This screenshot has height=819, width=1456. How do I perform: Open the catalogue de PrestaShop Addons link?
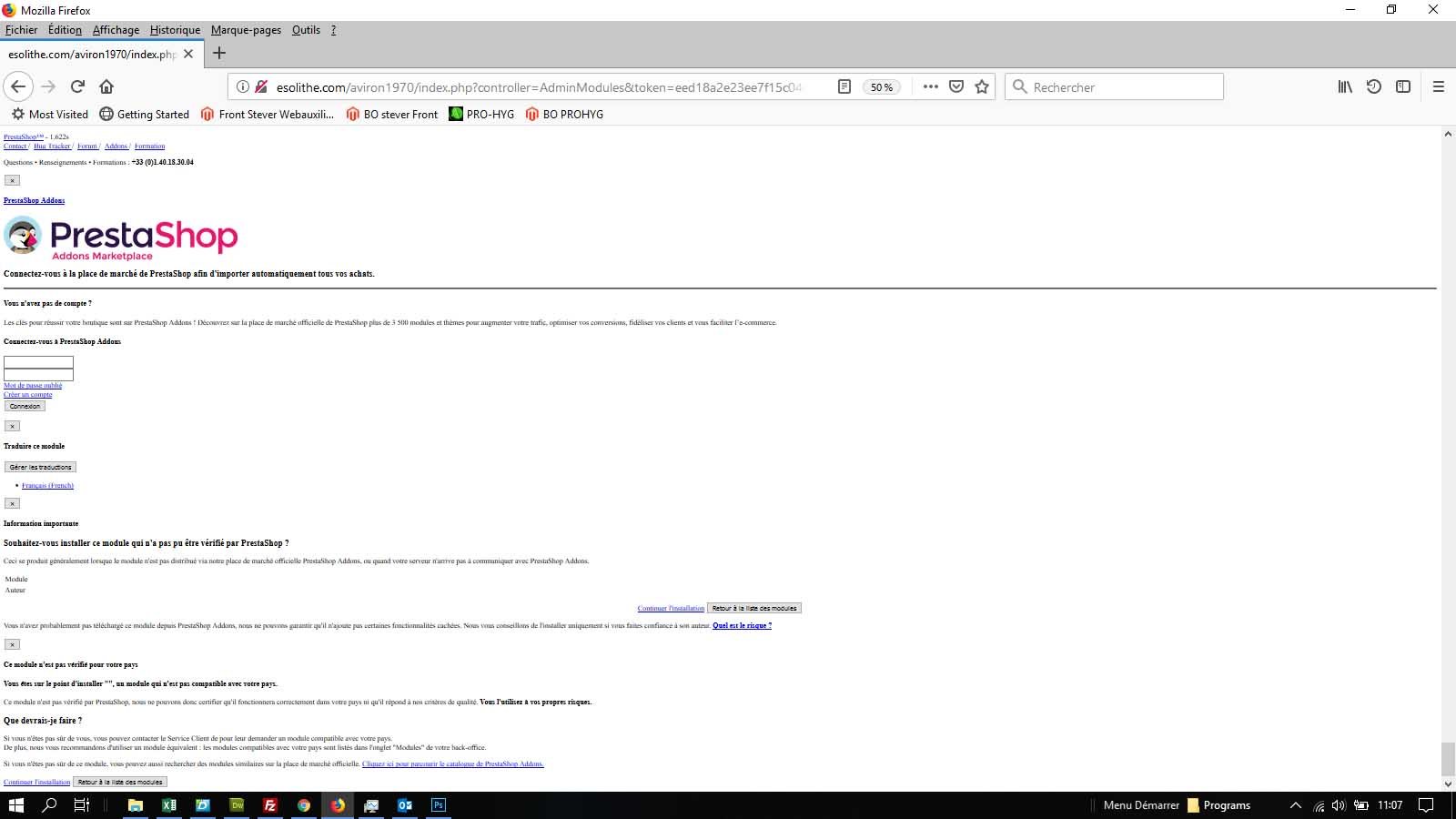[452, 764]
